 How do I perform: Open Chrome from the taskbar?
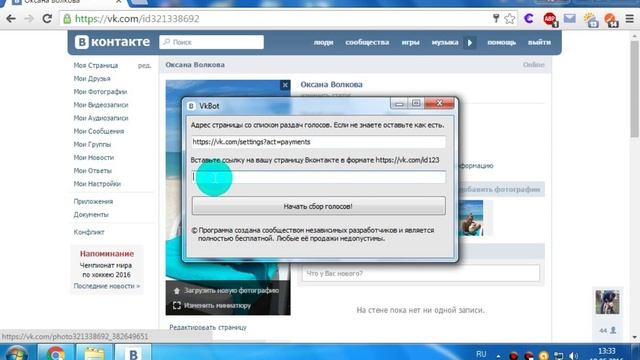pos(56,353)
